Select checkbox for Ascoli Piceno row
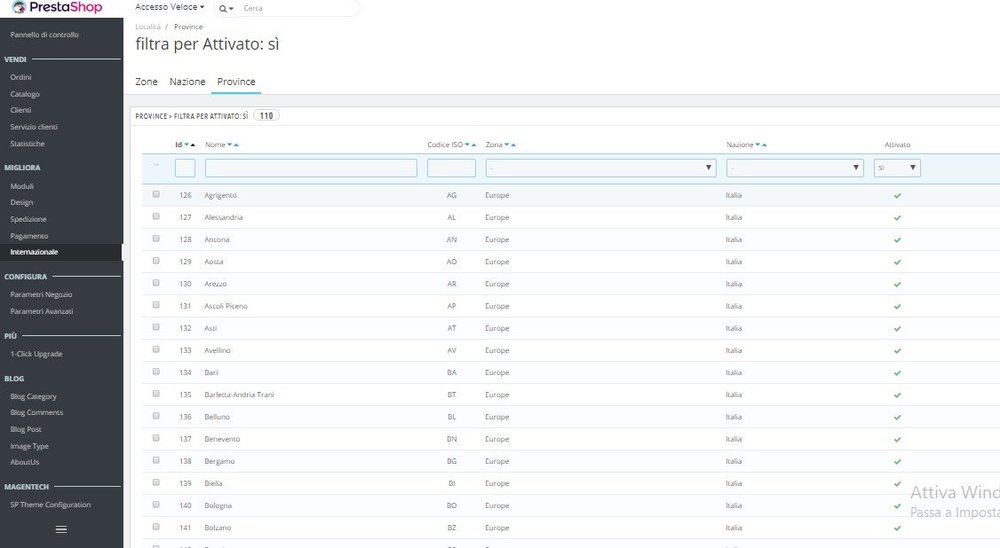 coord(156,305)
